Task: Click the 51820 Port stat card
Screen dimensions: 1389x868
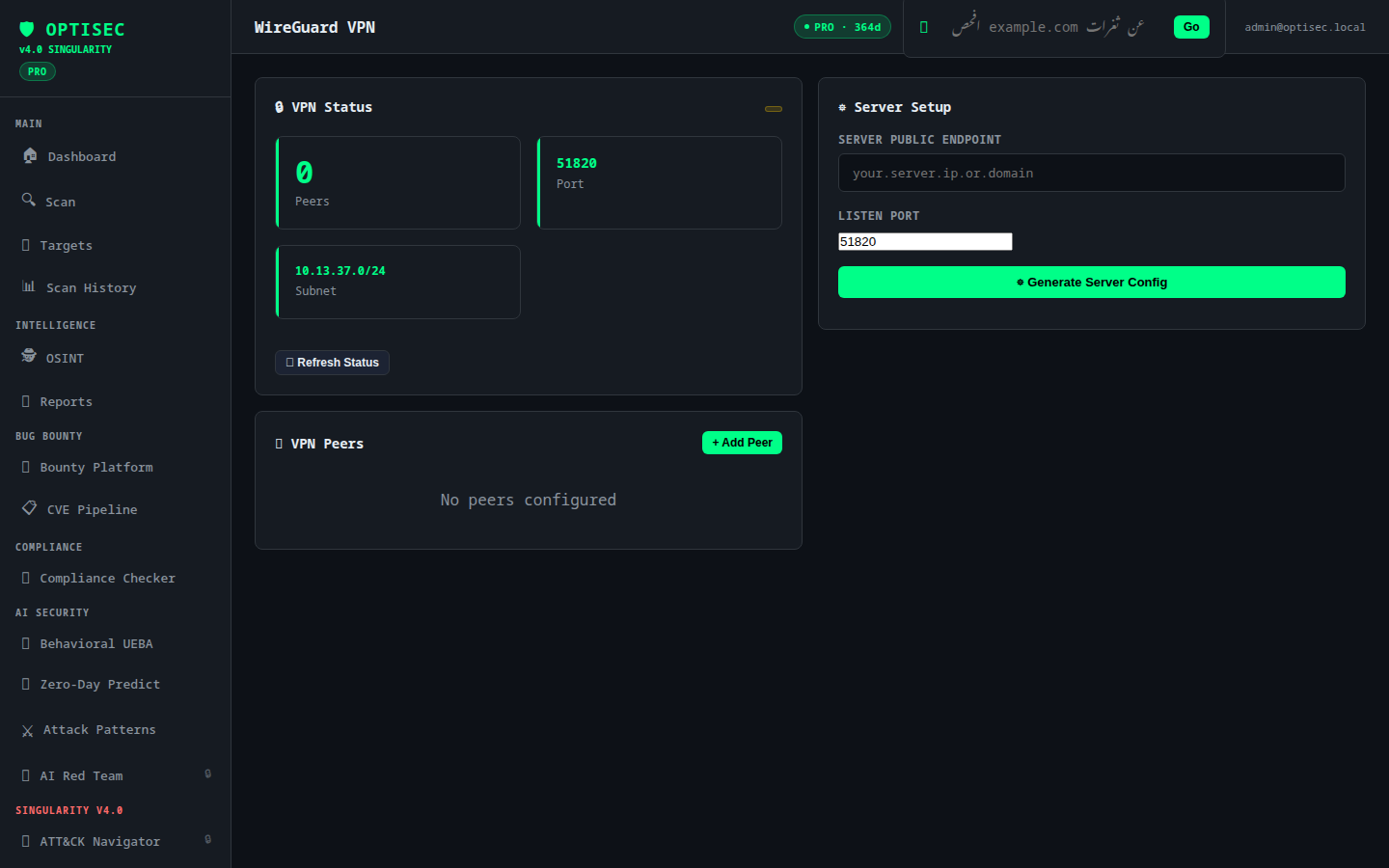Action: tap(659, 182)
